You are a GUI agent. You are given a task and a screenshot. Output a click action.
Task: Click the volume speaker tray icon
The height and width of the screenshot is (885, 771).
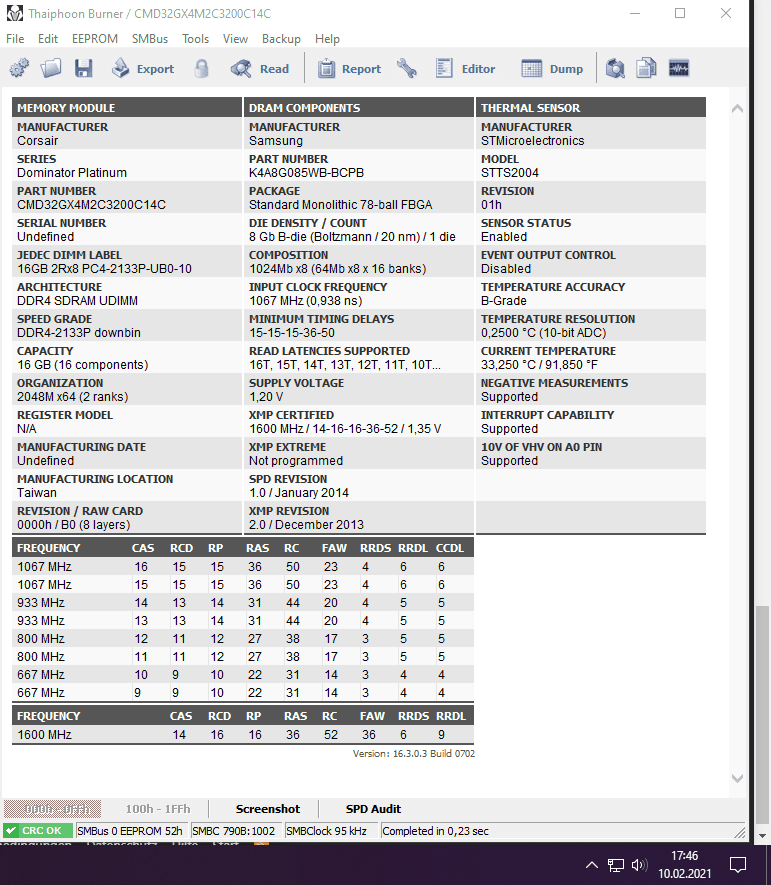point(639,865)
